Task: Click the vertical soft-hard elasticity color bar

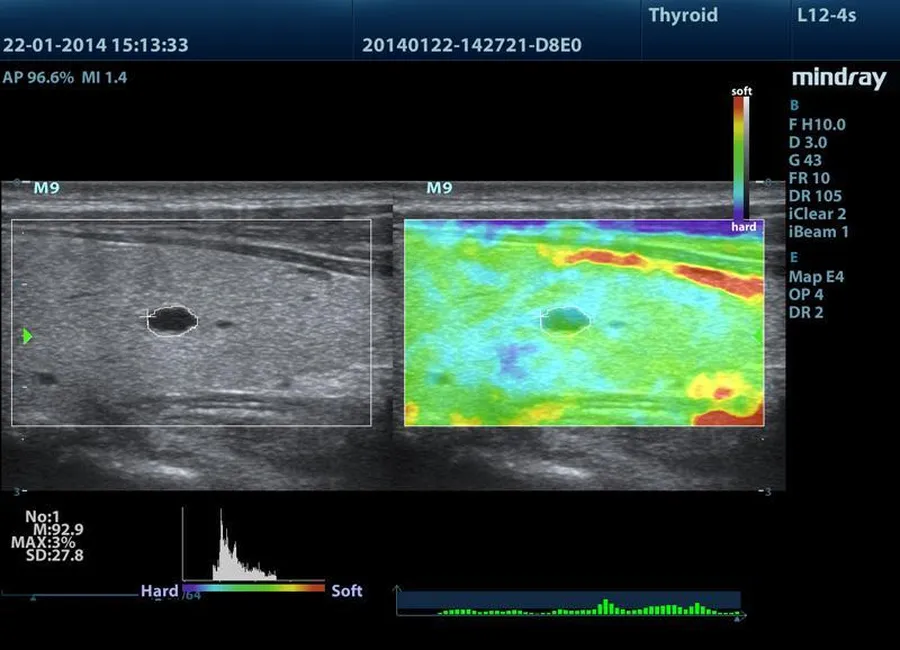Action: click(741, 158)
